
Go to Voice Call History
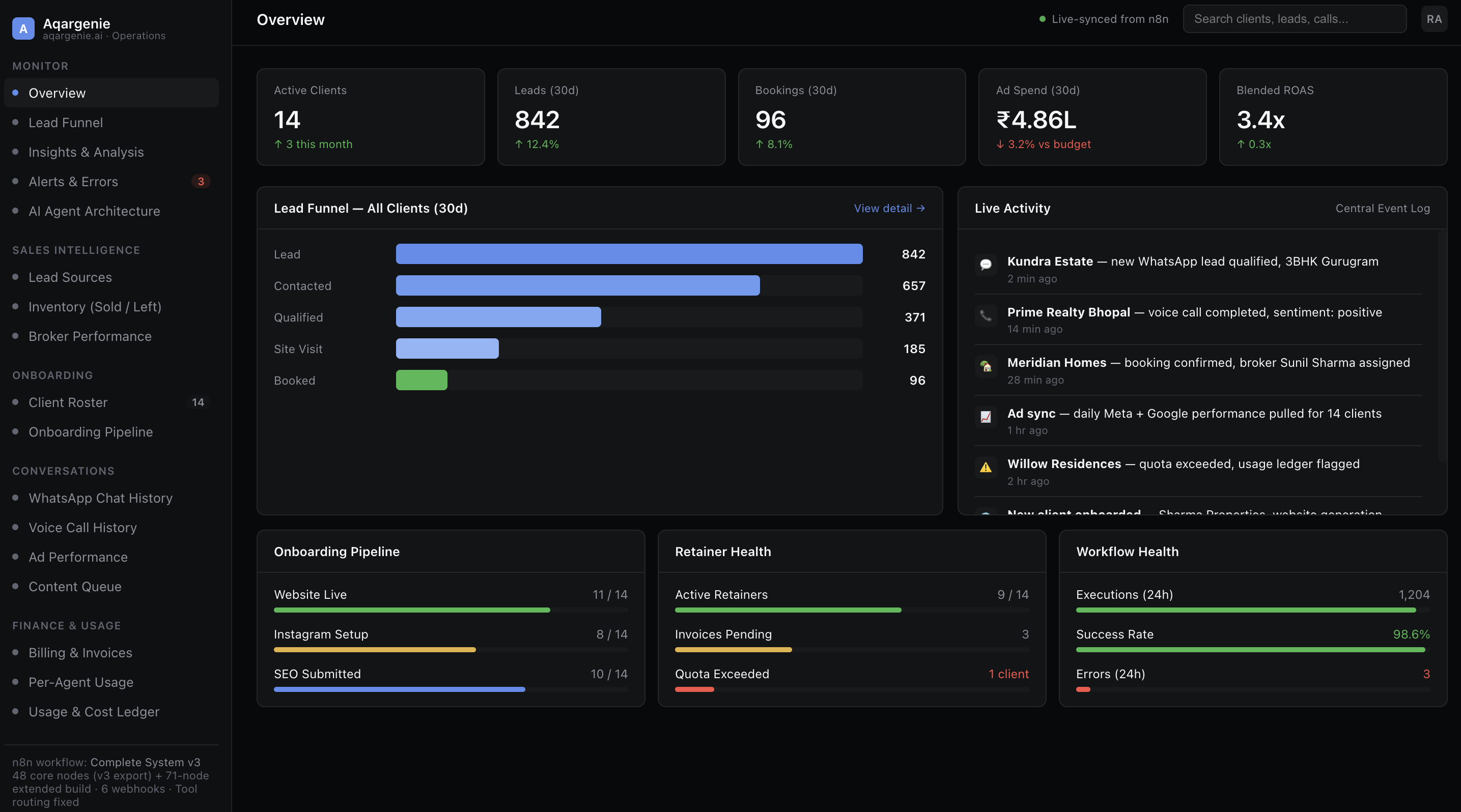click(x=111, y=528)
